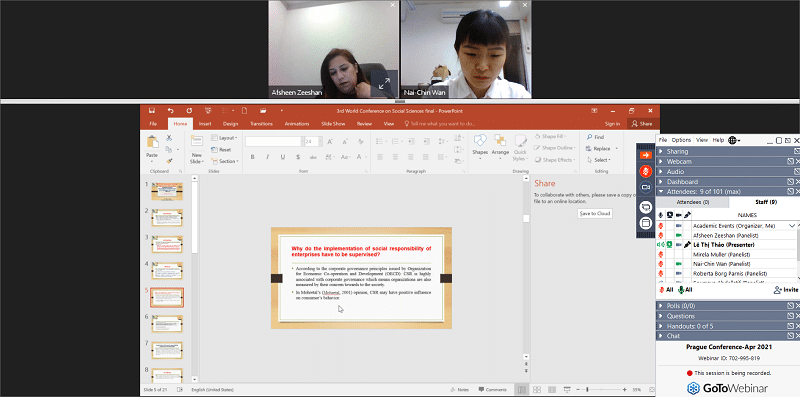This screenshot has width=800, height=397.
Task: Click Find in Editing group
Action: (x=595, y=137)
